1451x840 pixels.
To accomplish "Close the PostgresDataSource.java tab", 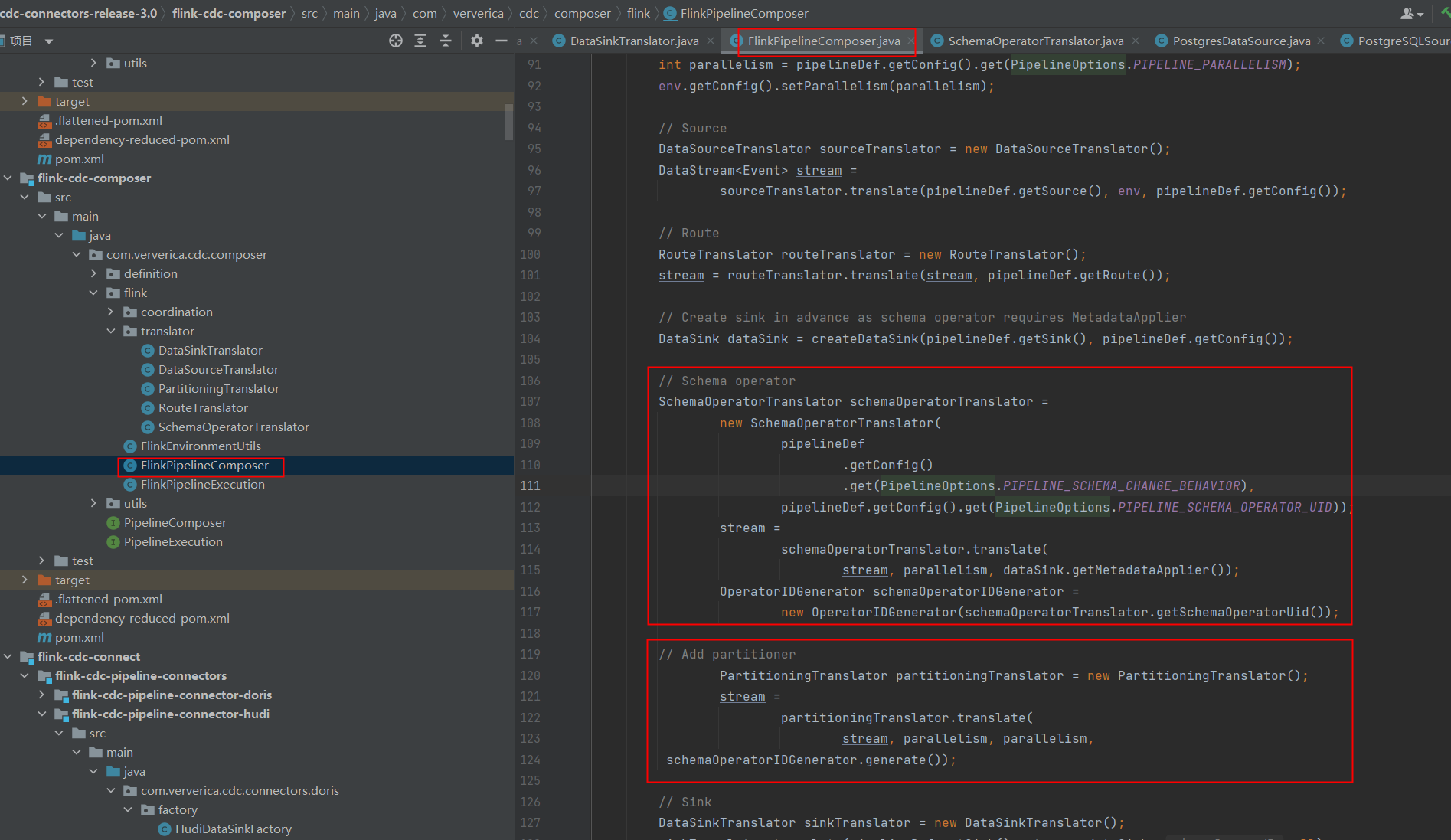I will [1322, 41].
